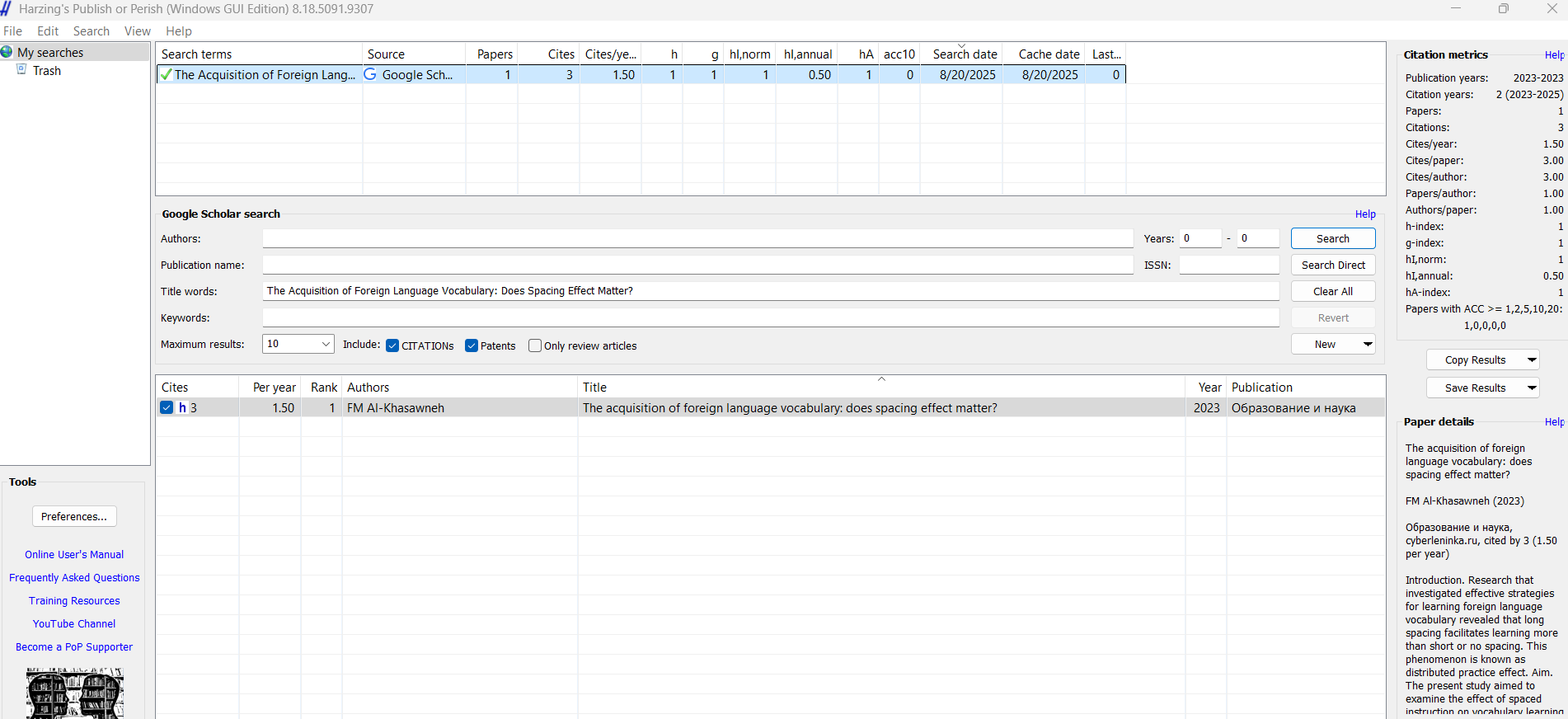Click the My searches globe icon

(7, 52)
